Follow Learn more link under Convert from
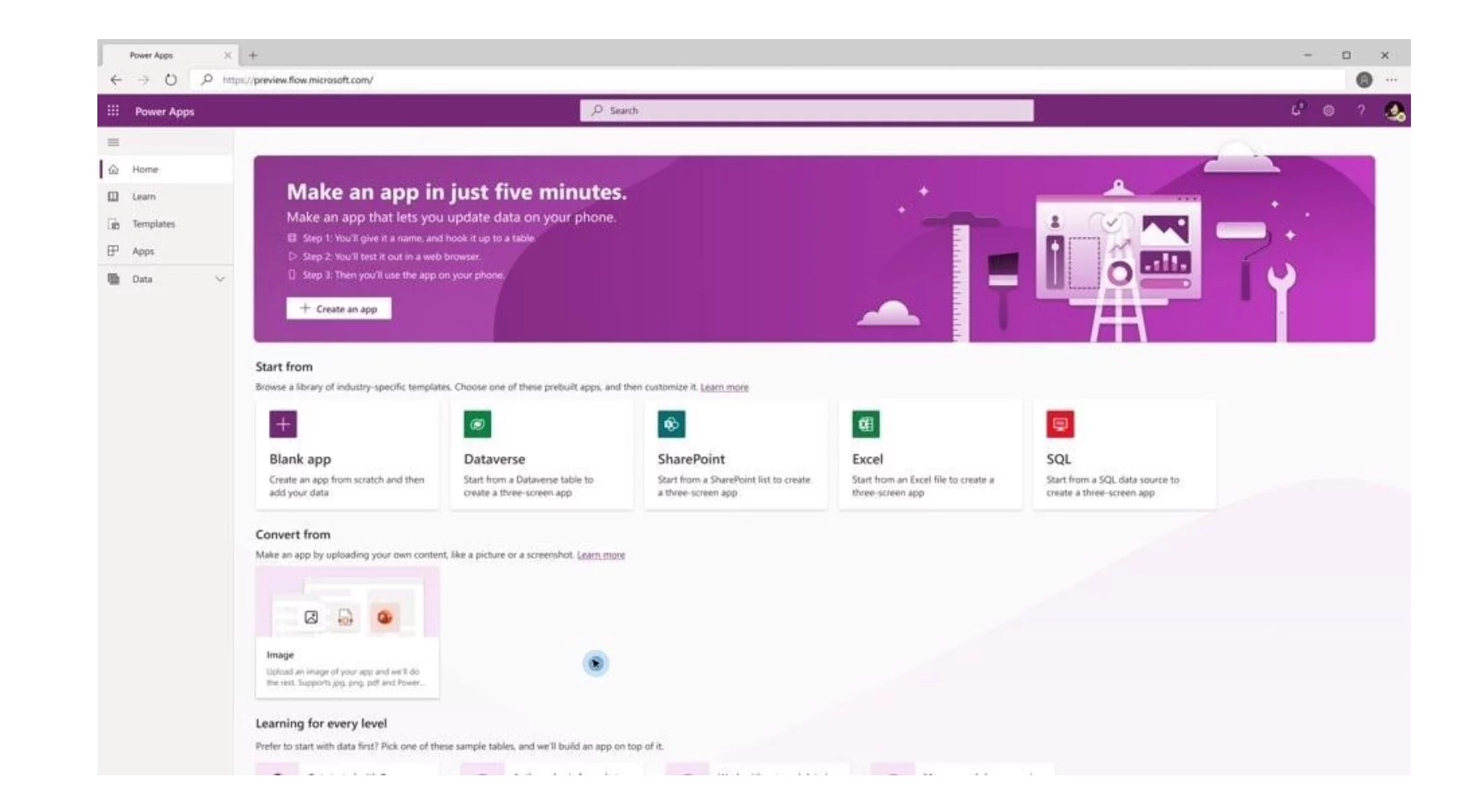This screenshot has width=1470, height=812. 601,554
